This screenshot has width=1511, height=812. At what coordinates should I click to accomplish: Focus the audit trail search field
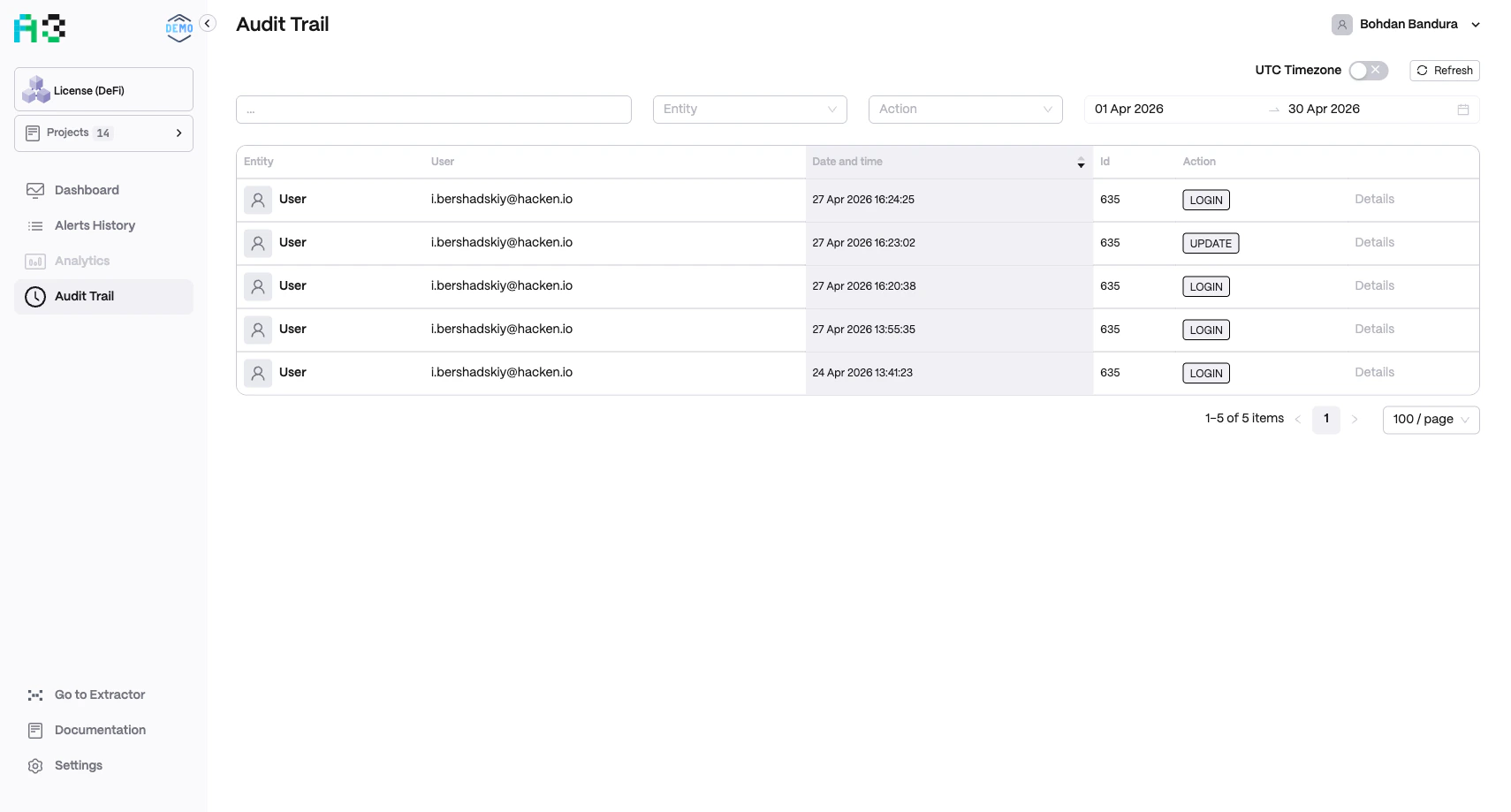pos(434,110)
